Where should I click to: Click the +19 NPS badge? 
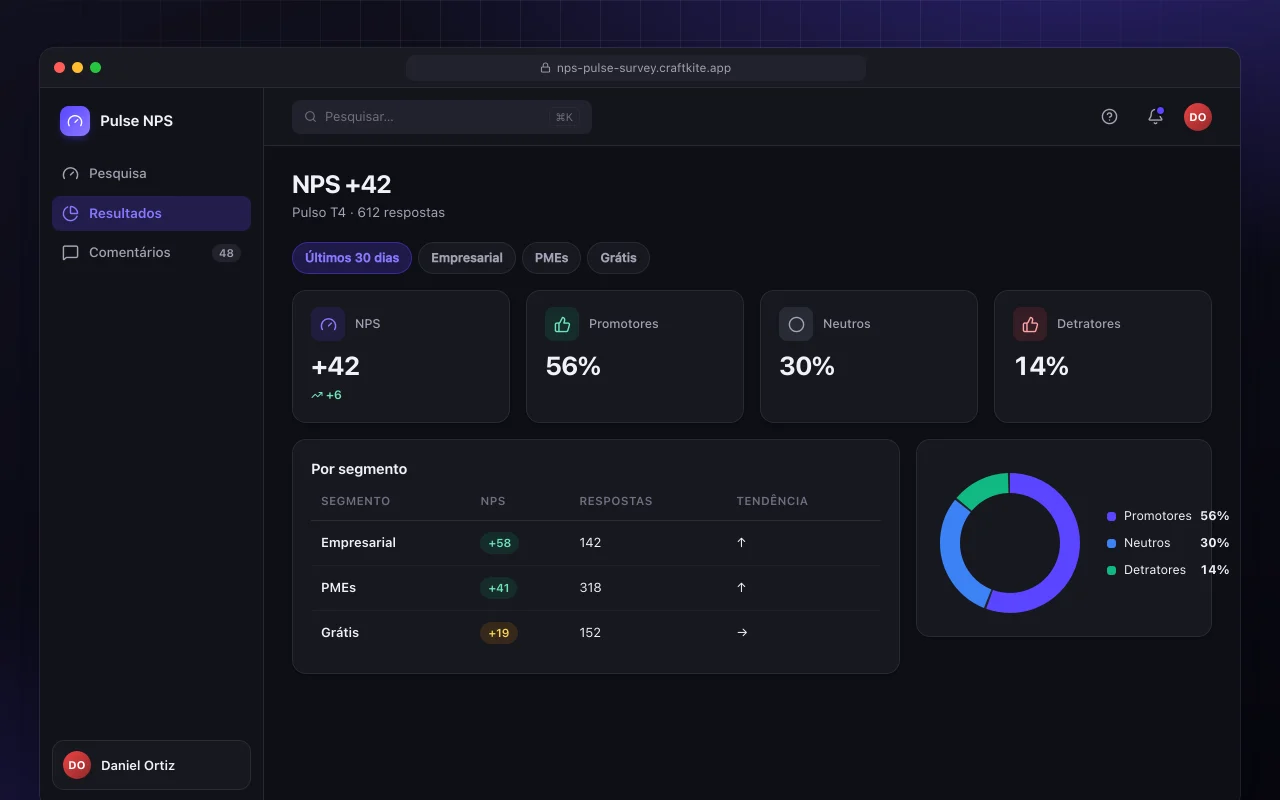499,633
